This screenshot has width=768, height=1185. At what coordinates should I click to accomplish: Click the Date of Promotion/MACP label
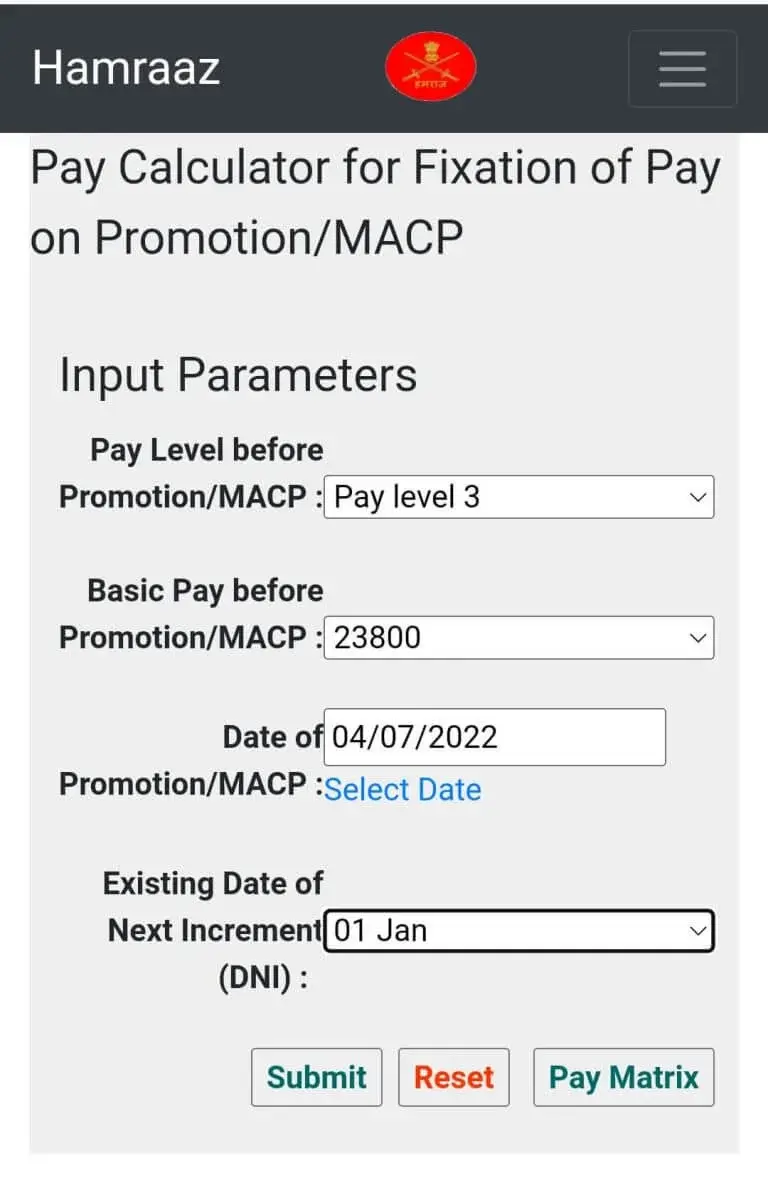191,760
